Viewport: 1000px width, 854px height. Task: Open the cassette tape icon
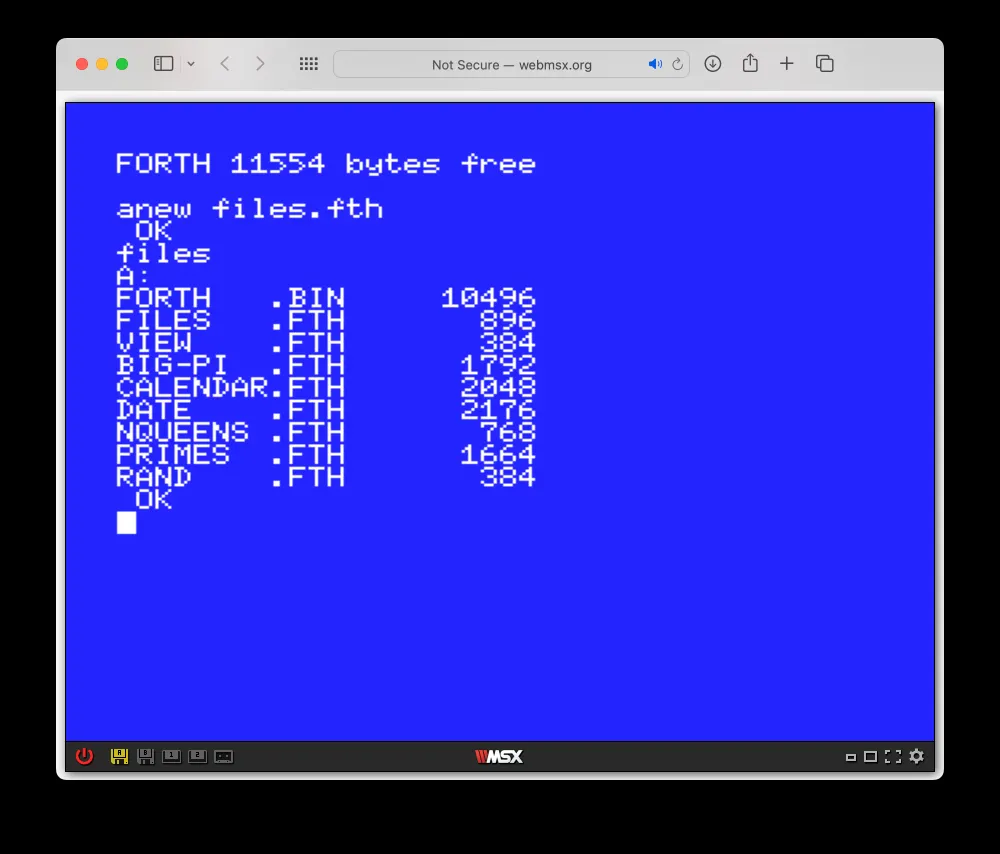pos(223,757)
